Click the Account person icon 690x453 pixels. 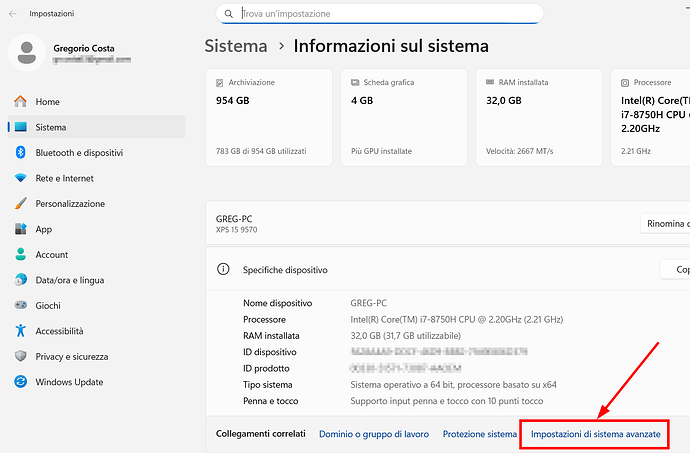tap(21, 254)
